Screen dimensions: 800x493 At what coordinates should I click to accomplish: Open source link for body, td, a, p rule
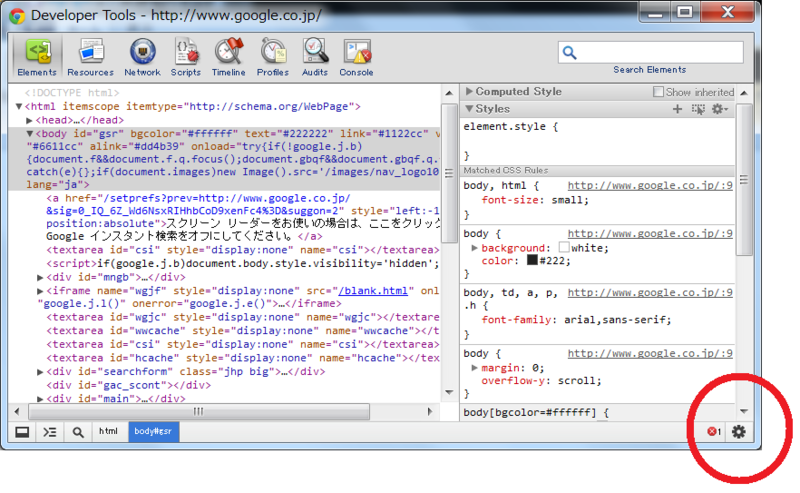tap(650, 293)
